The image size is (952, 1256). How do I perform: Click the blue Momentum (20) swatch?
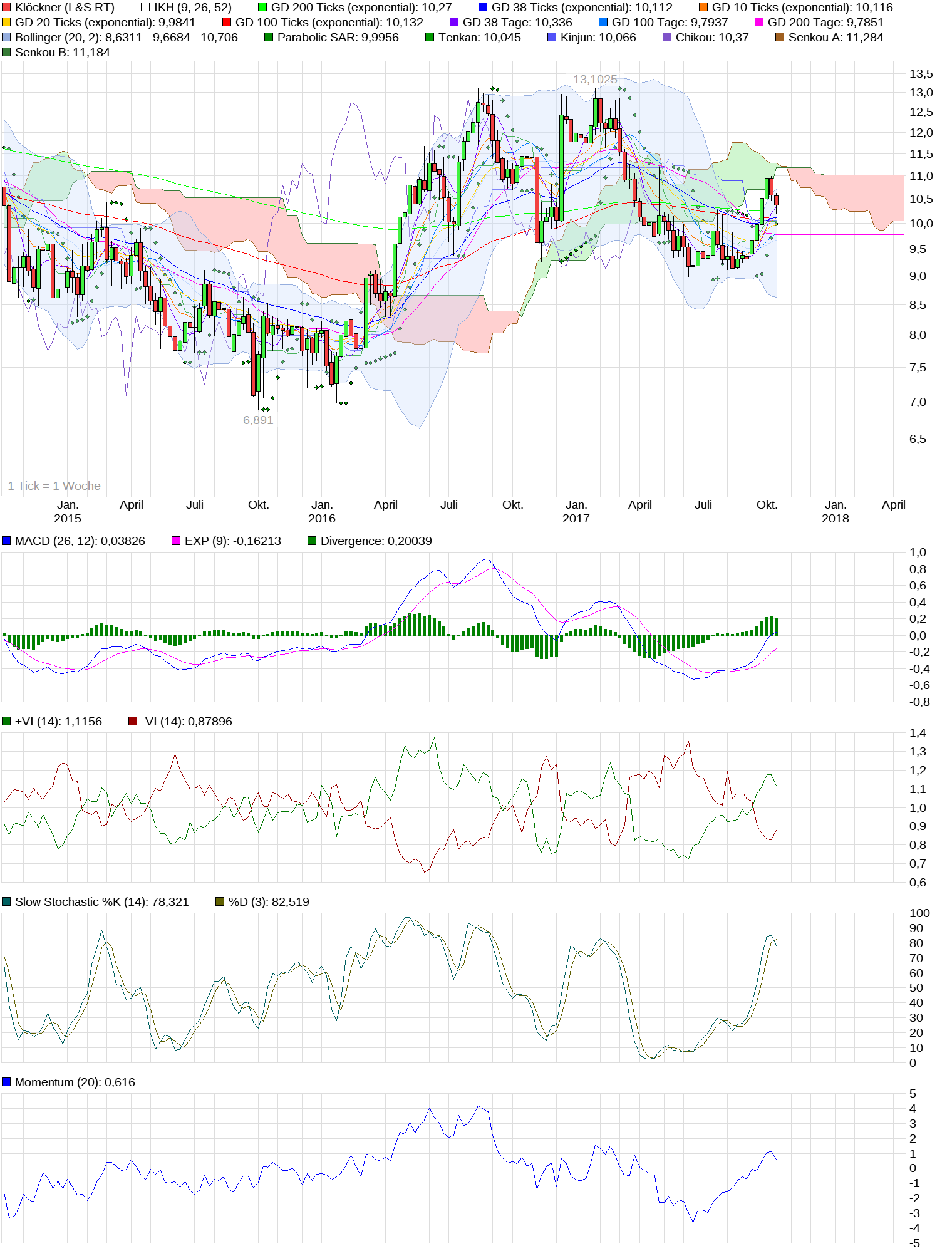point(6,1082)
